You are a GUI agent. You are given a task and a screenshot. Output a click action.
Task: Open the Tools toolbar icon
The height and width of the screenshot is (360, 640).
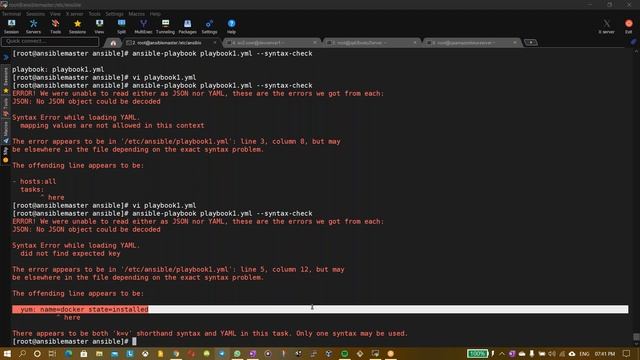pyautogui.click(x=56, y=27)
